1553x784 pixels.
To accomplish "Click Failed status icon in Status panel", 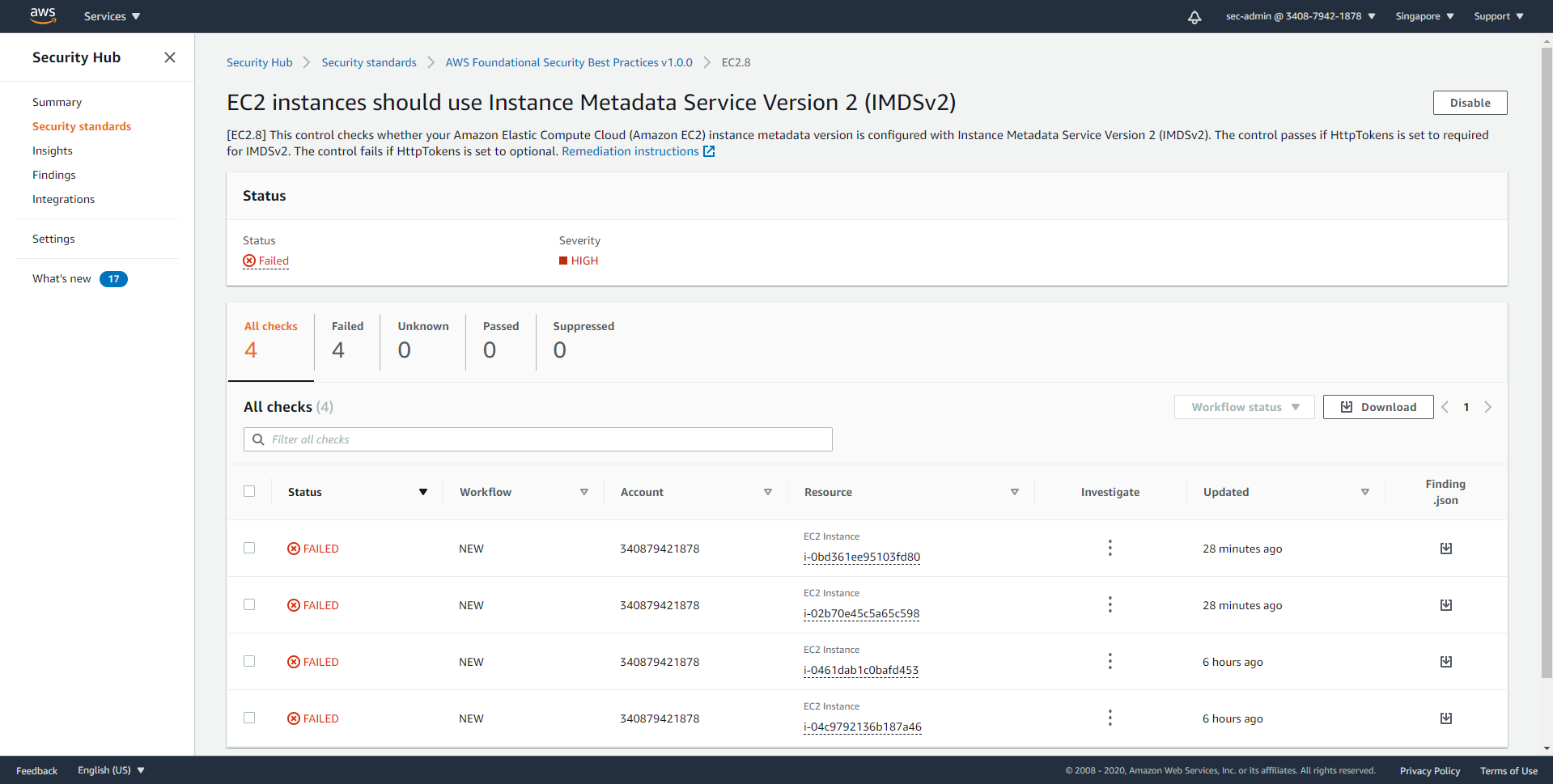I will tap(249, 261).
